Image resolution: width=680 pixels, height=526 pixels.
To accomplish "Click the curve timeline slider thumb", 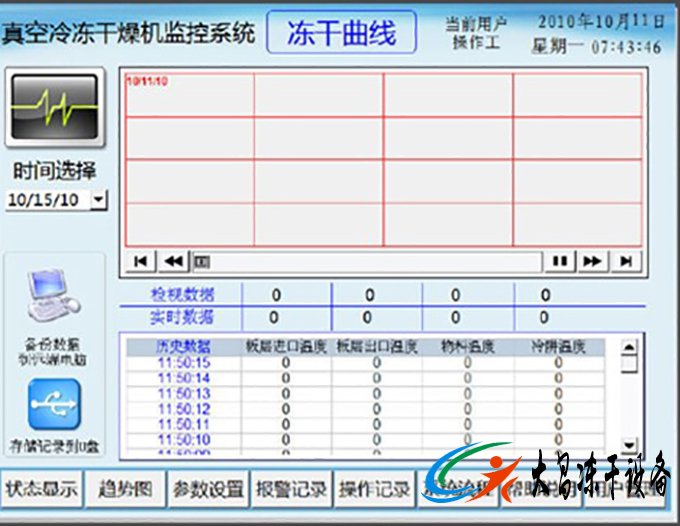I will [202, 261].
